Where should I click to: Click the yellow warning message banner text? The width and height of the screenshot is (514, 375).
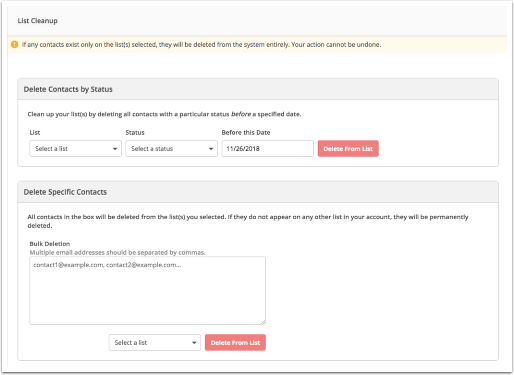pyautogui.click(x=201, y=45)
